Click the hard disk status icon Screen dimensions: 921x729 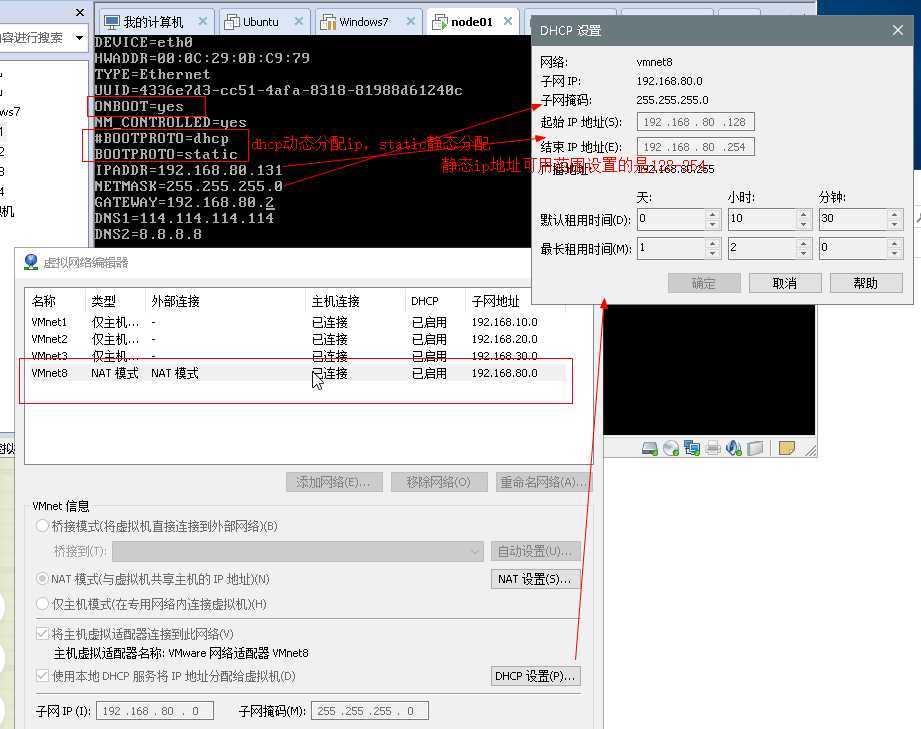coord(650,449)
